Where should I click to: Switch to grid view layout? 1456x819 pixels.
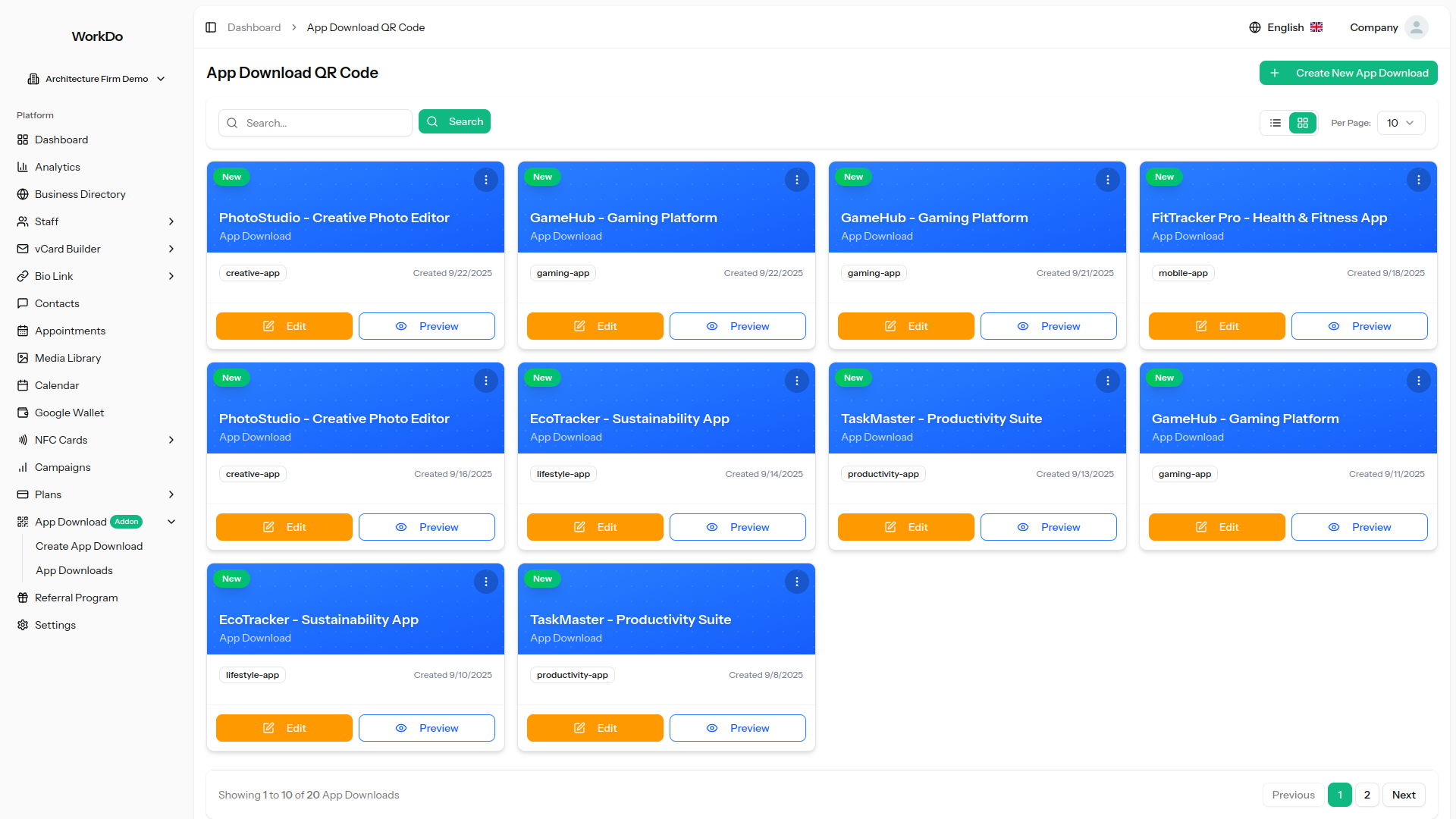1303,123
